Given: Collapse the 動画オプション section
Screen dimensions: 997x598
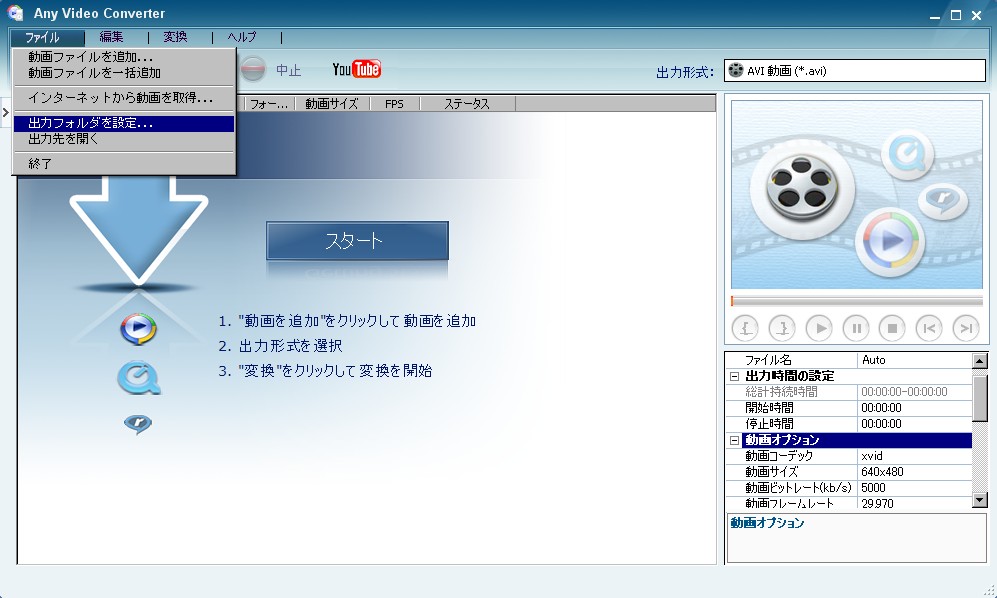Looking at the screenshot, I should coord(734,440).
